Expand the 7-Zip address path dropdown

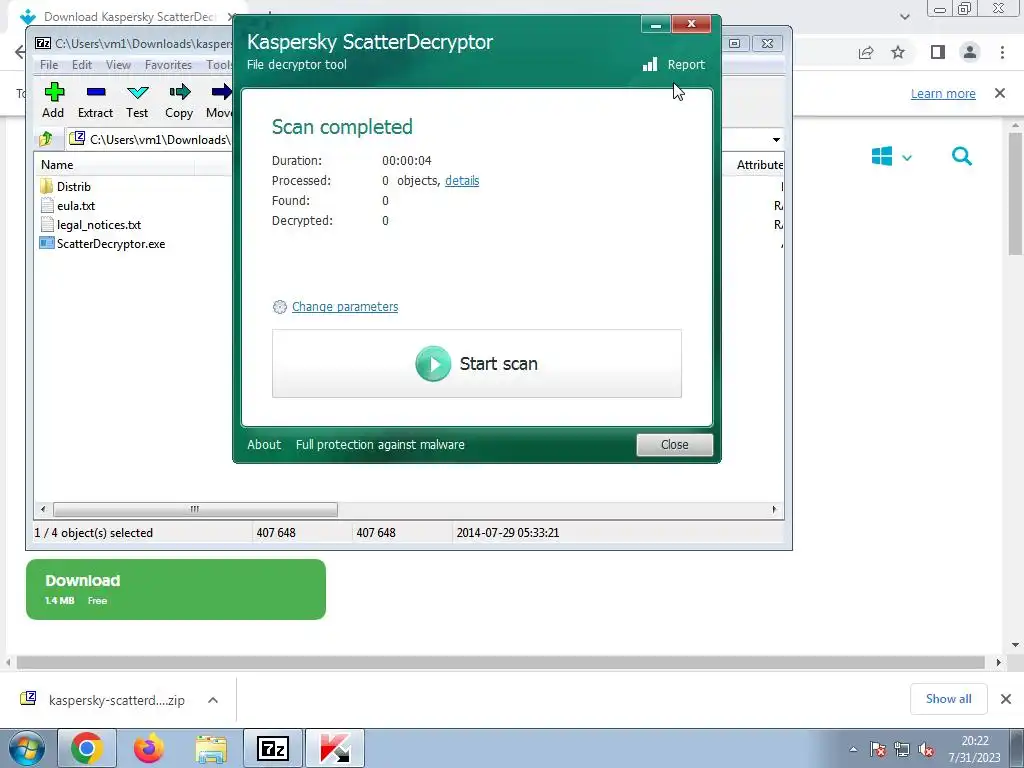click(776, 139)
